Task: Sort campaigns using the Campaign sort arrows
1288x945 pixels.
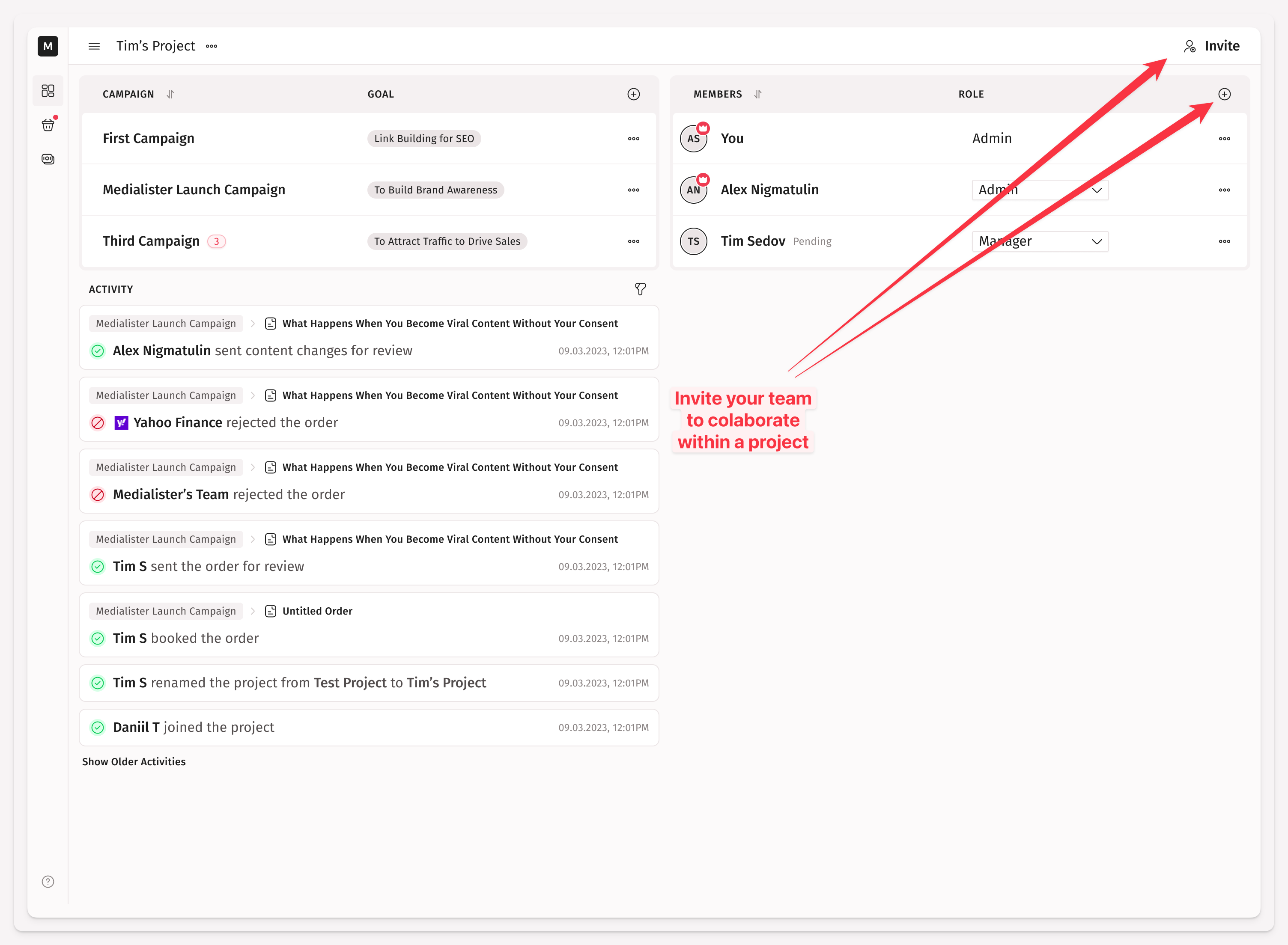Action: click(170, 95)
